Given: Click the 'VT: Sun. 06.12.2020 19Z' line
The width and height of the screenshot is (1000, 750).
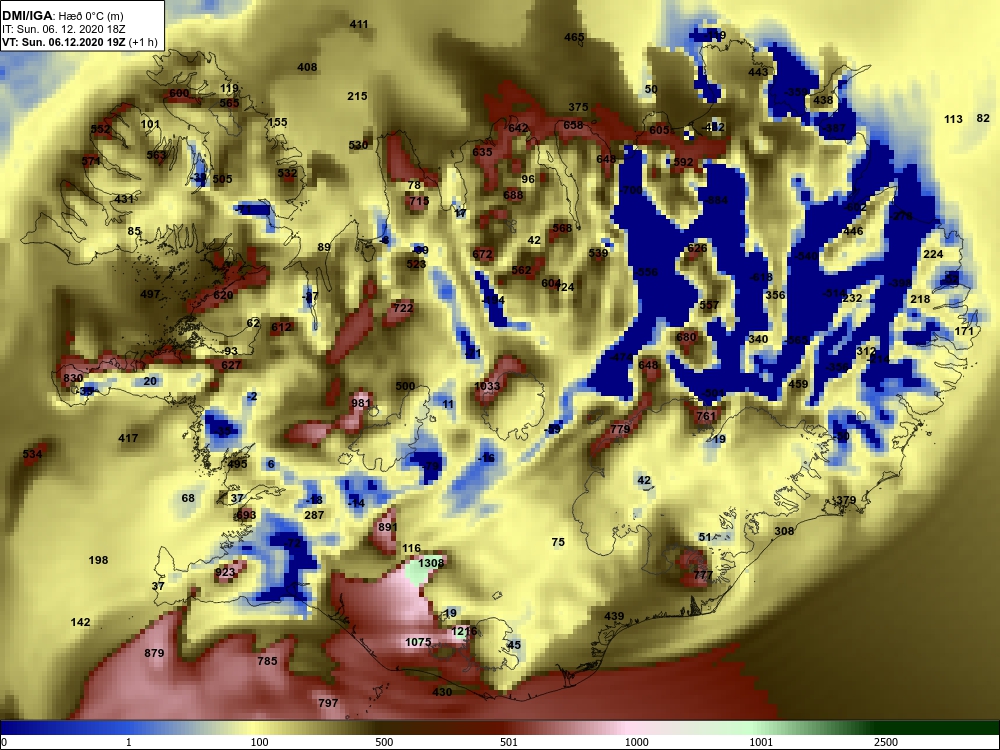Looking at the screenshot, I should [66, 42].
